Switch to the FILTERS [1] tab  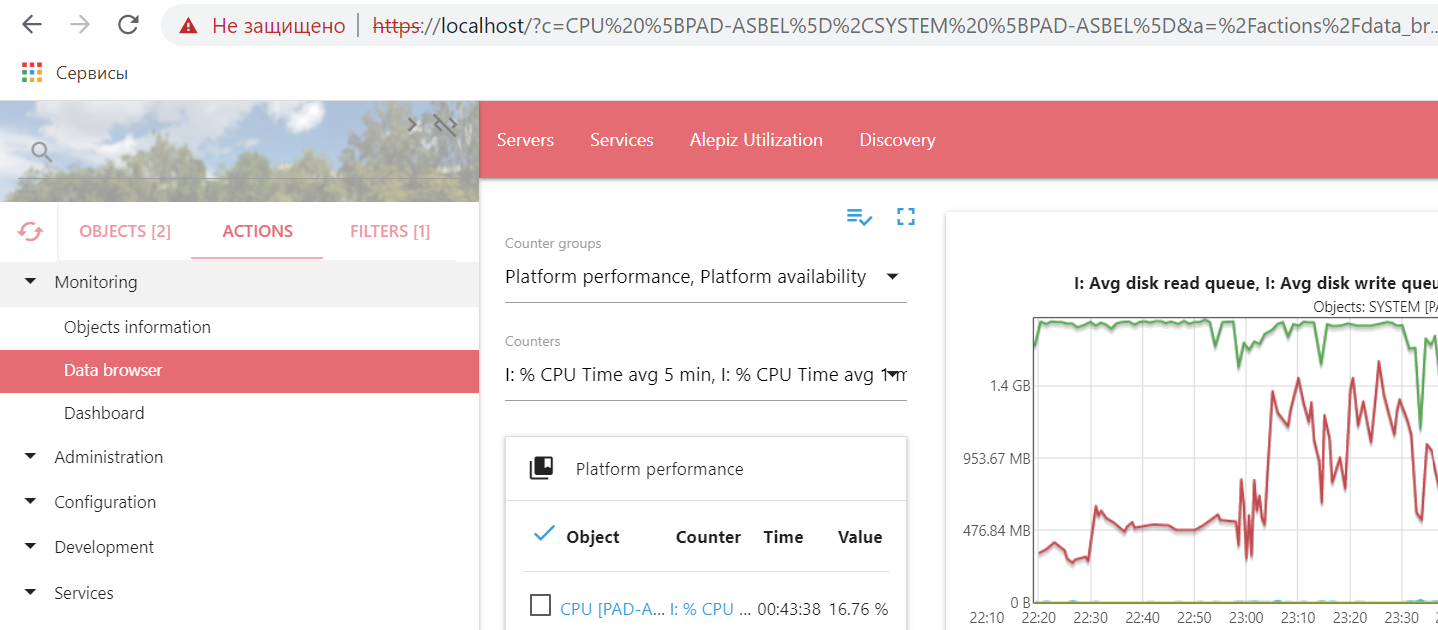(x=390, y=231)
